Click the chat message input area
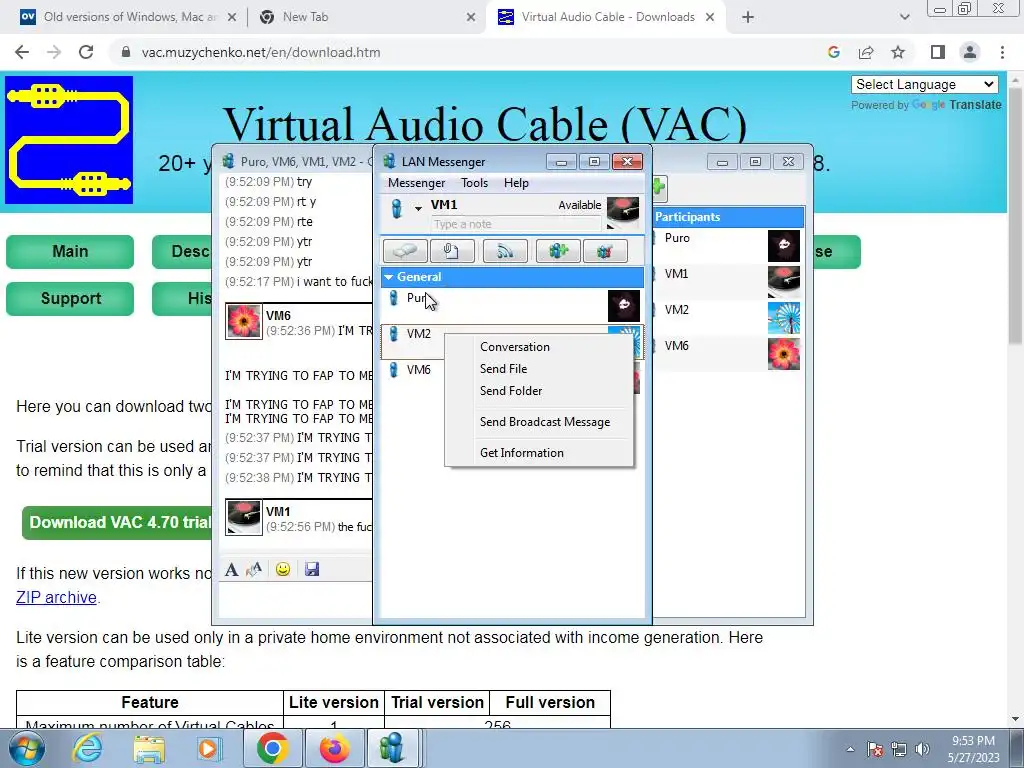The height and width of the screenshot is (768, 1024). tap(295, 600)
